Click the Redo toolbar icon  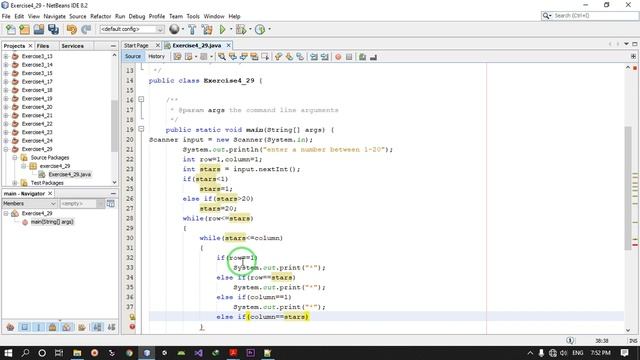click(x=86, y=29)
